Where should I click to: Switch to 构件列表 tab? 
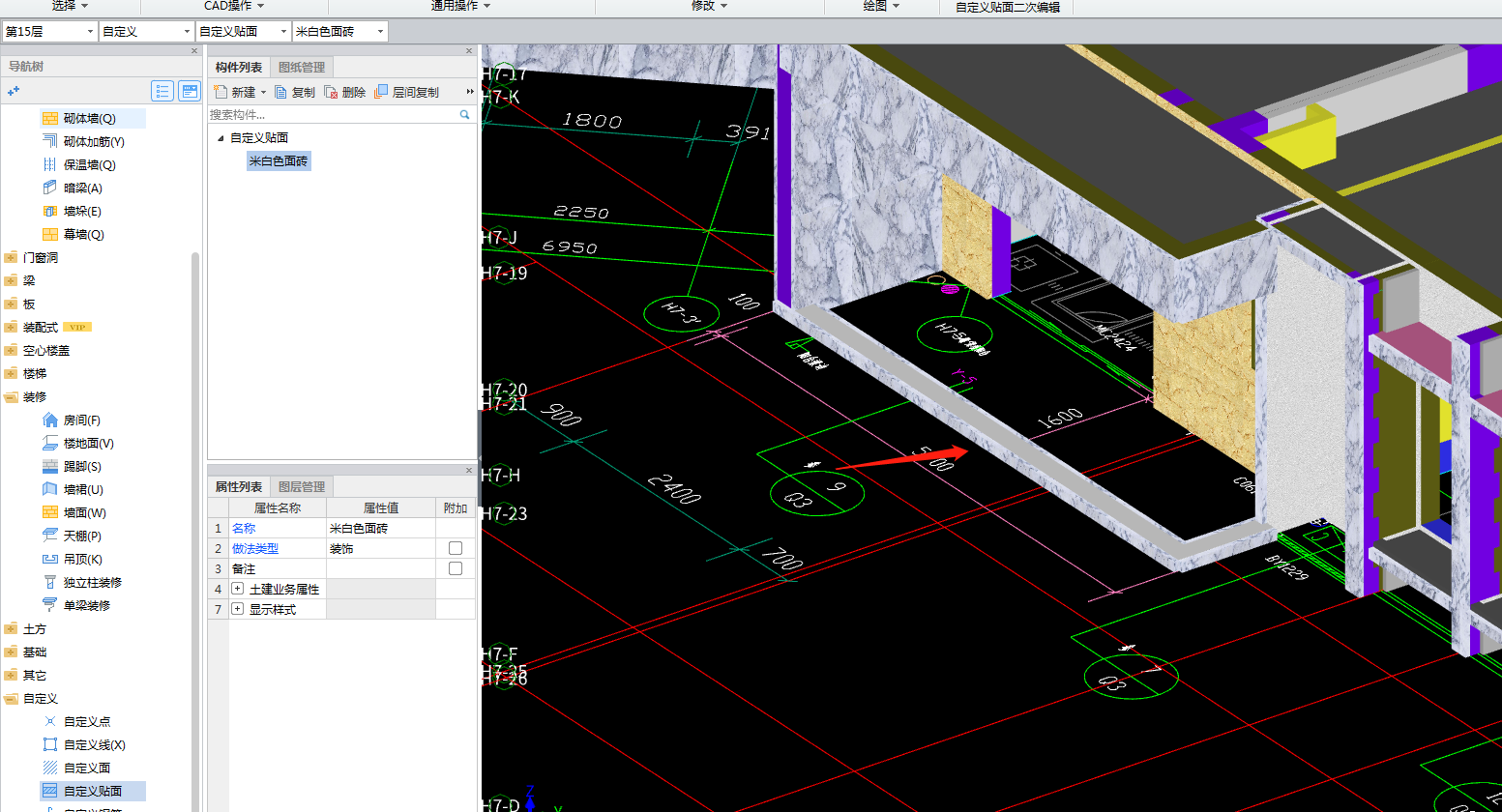click(239, 68)
